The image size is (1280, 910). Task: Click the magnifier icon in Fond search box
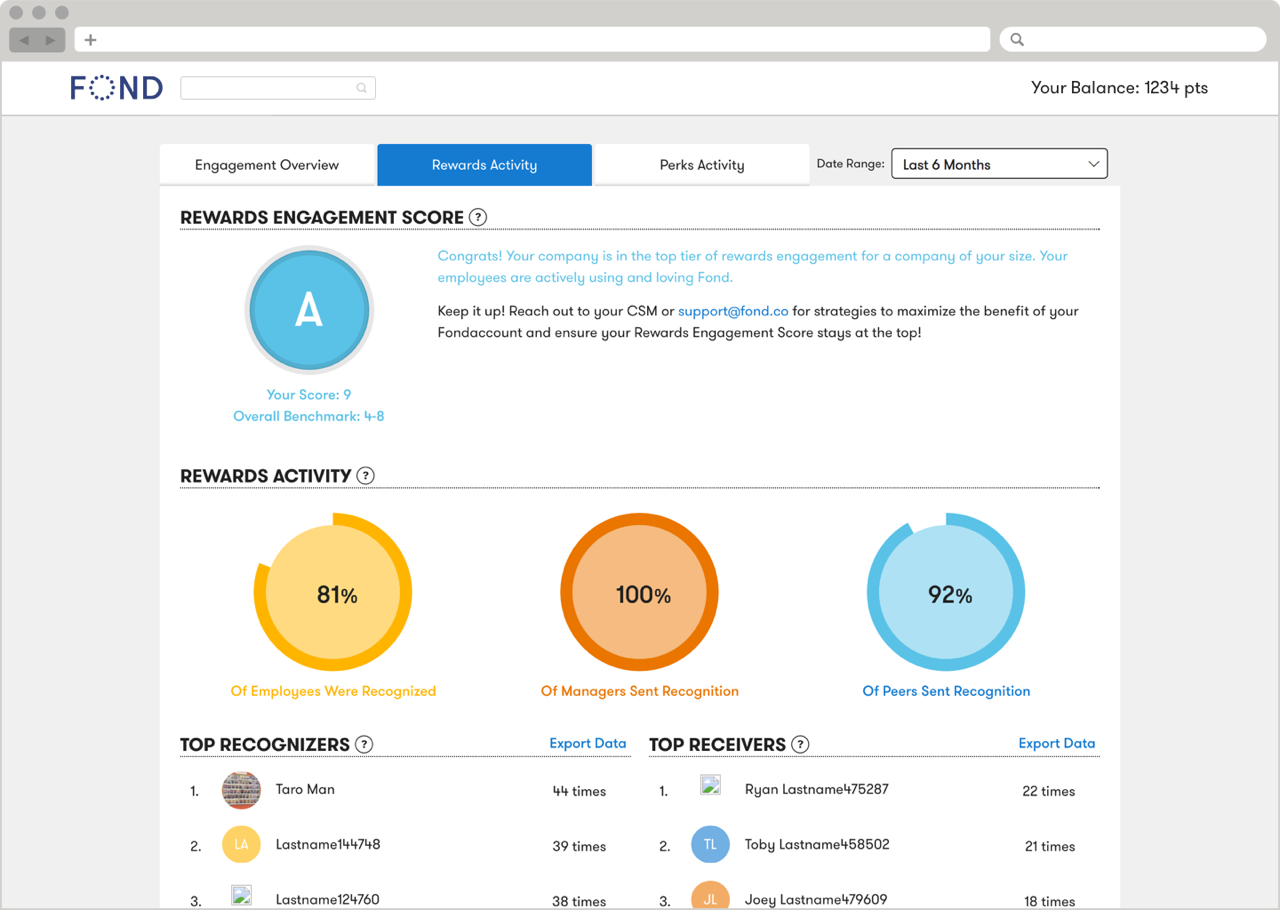click(362, 88)
